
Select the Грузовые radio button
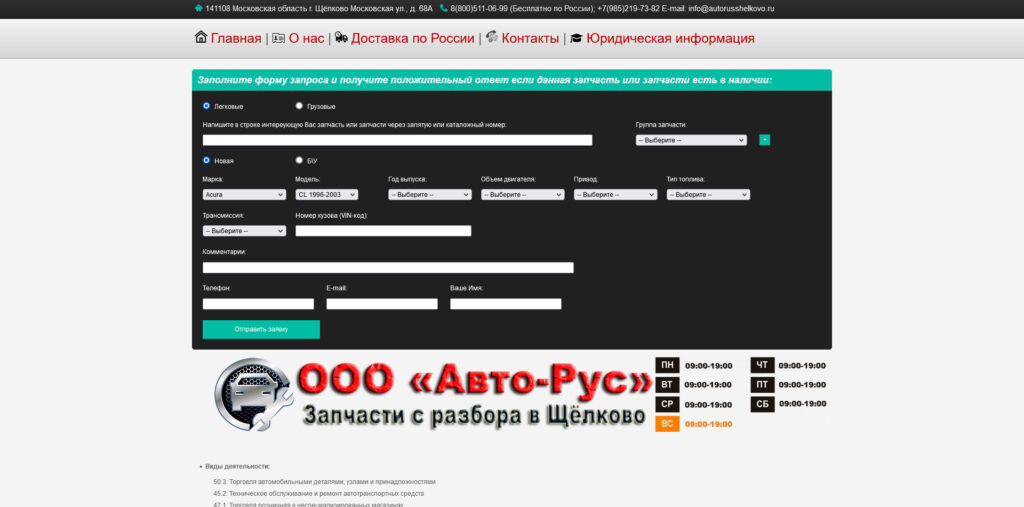click(299, 105)
